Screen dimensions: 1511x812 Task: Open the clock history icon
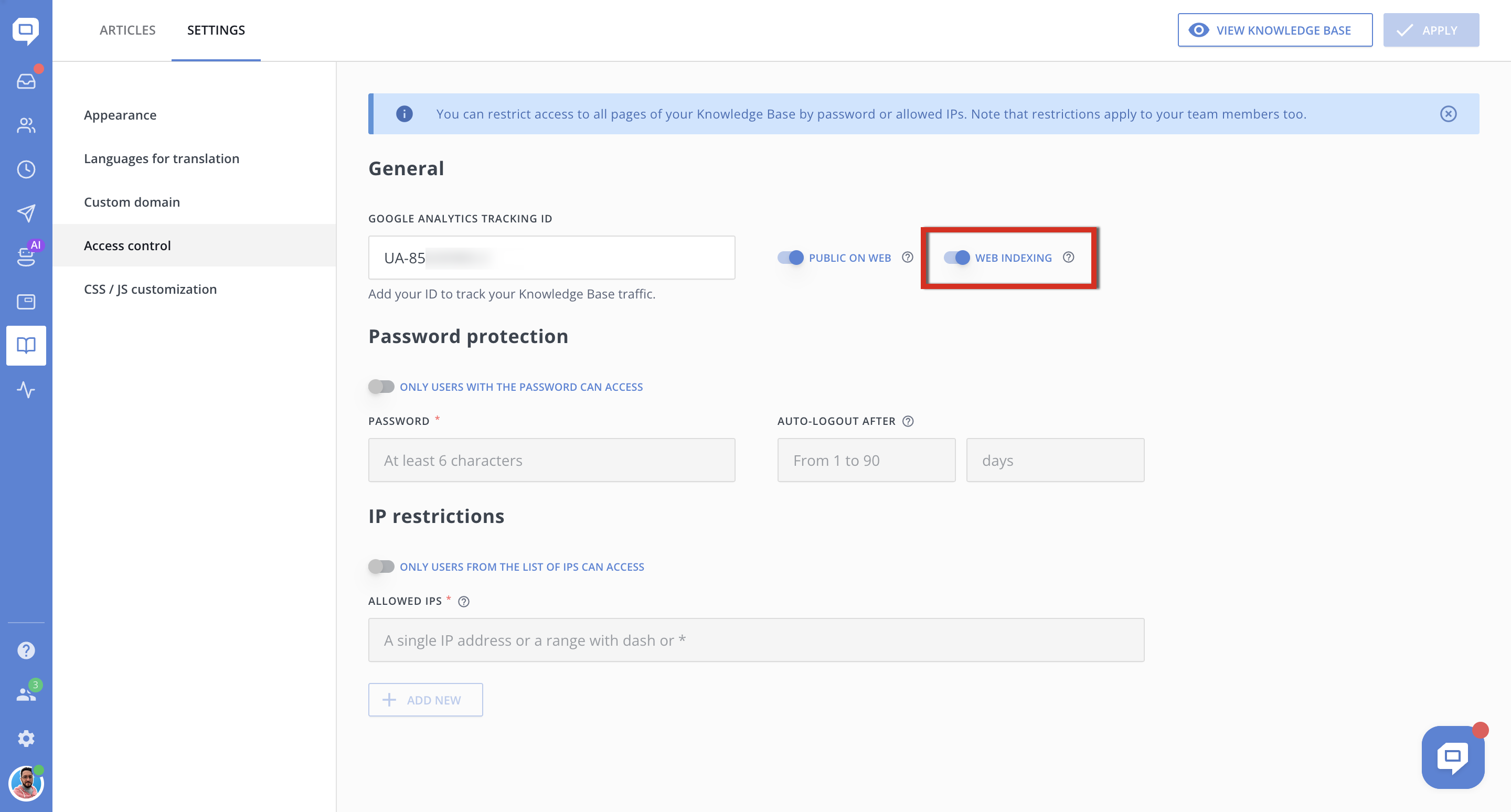tap(26, 169)
